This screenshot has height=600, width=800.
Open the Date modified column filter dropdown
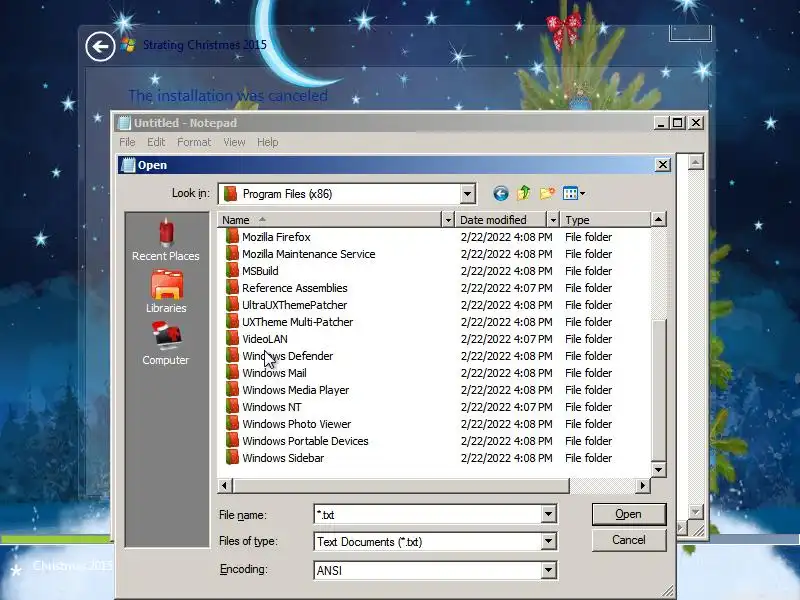(x=553, y=220)
